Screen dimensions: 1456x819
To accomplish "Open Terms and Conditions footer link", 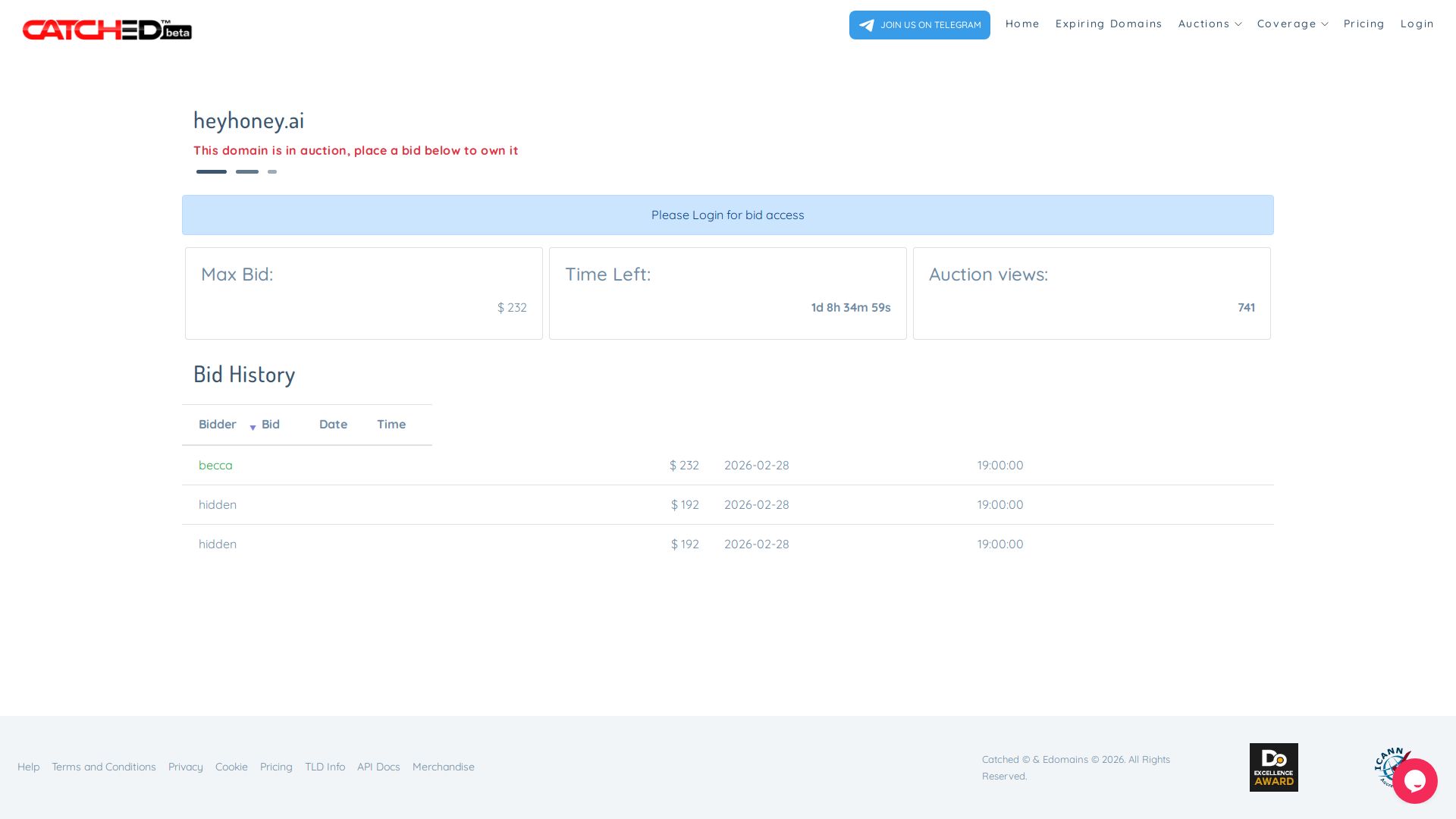I will 104,767.
